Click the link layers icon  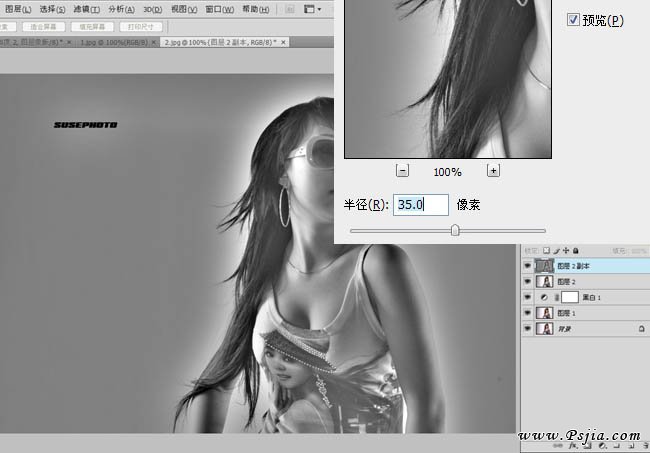coord(558,446)
